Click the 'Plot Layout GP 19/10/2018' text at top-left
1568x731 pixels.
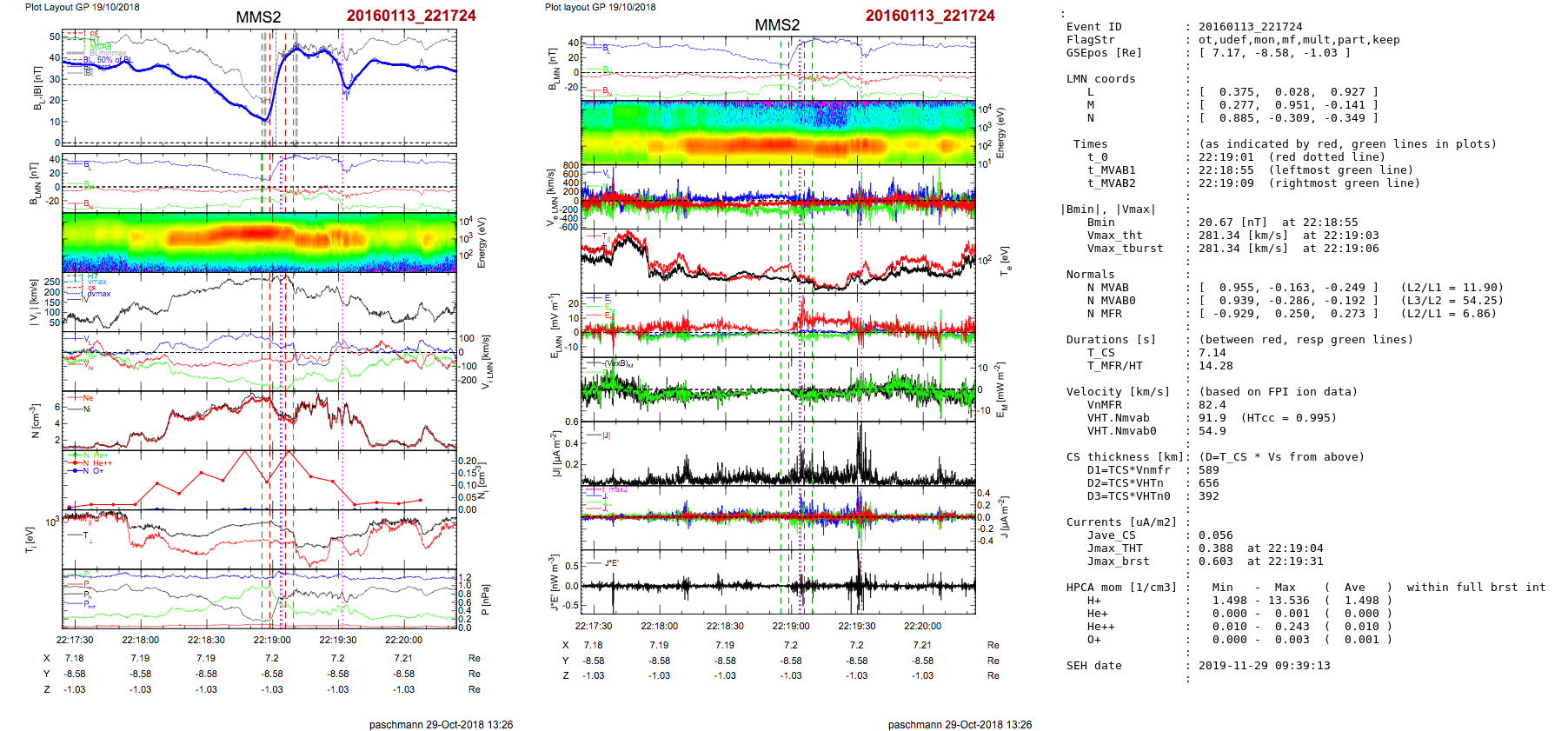(82, 7)
